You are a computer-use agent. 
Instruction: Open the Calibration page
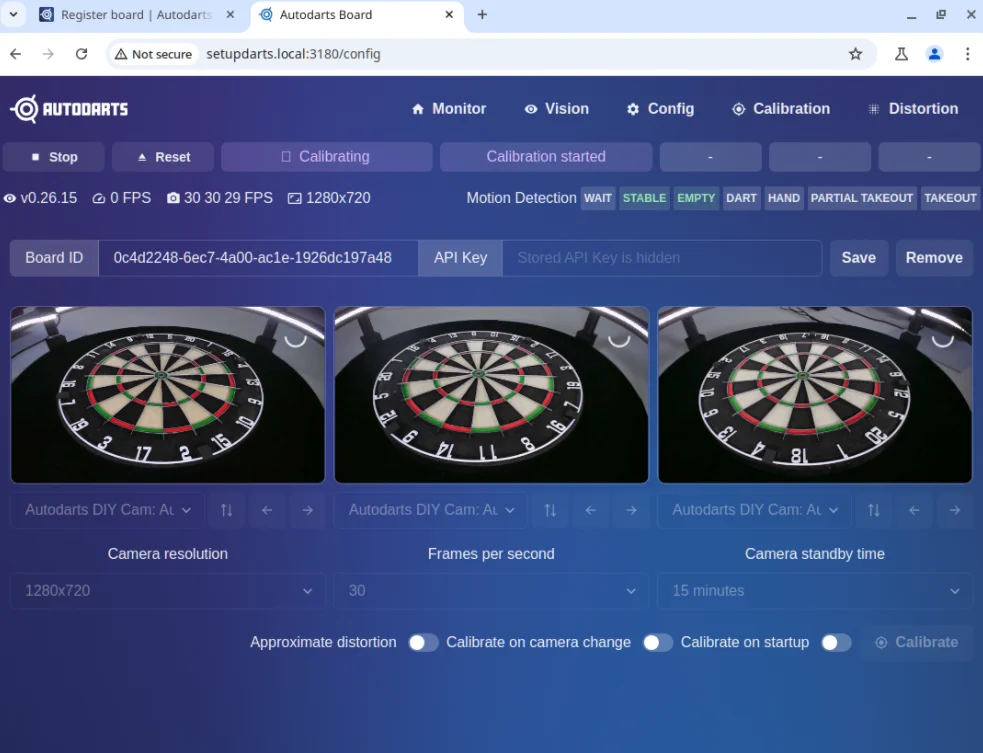(x=781, y=109)
